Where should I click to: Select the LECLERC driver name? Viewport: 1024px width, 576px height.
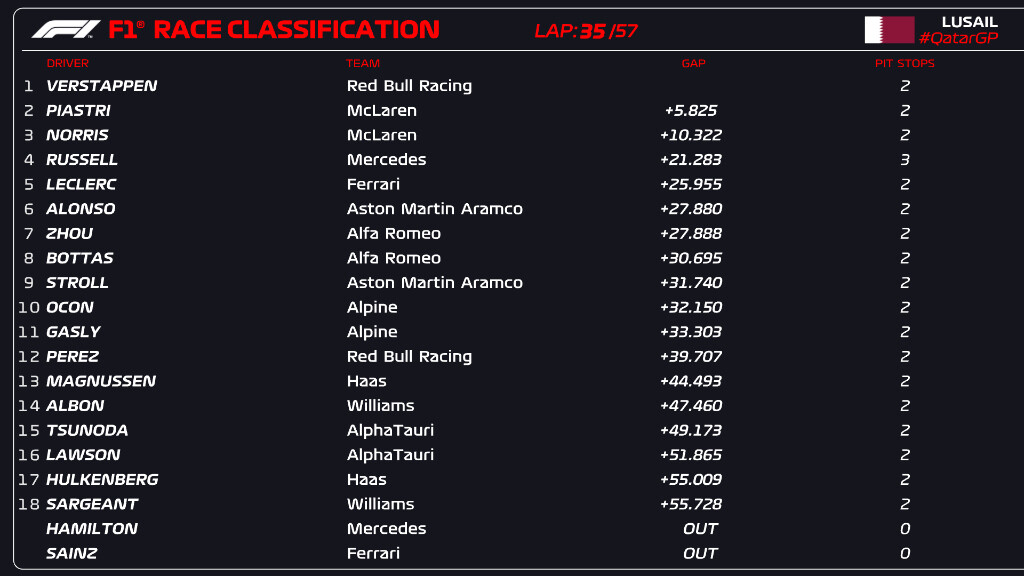click(x=81, y=184)
